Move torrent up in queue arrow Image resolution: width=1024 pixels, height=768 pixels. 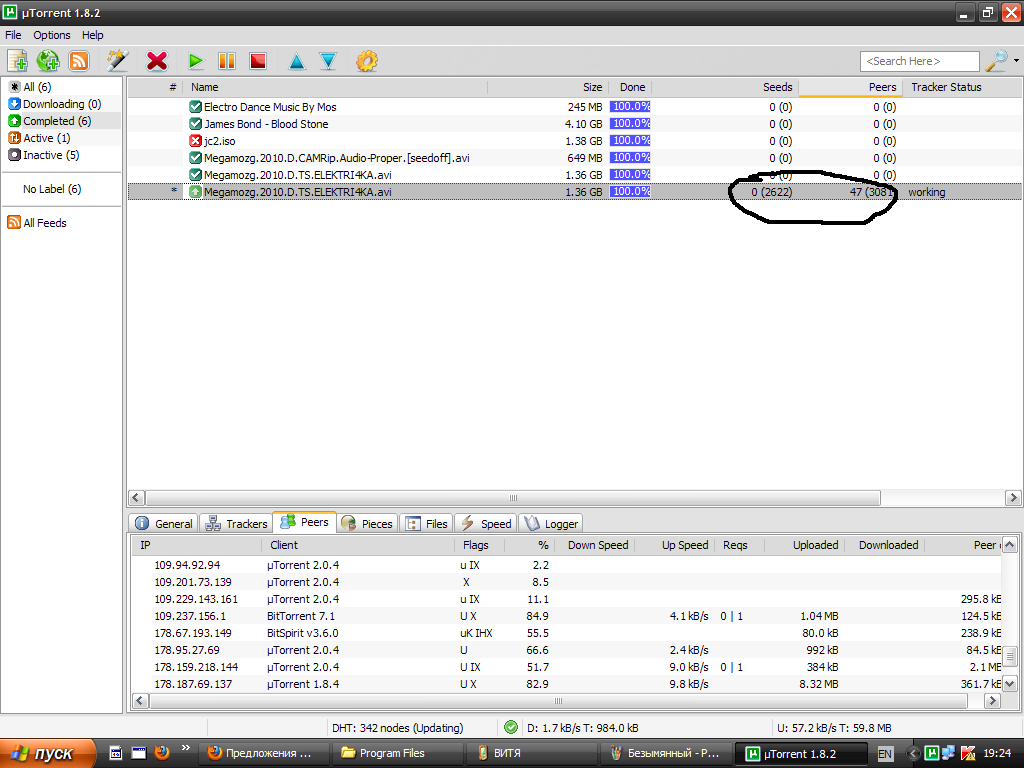[296, 62]
